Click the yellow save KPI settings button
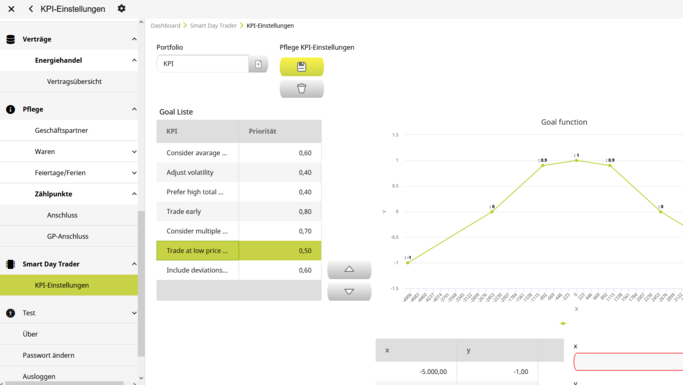Viewport: 683px width, 385px height. 301,67
